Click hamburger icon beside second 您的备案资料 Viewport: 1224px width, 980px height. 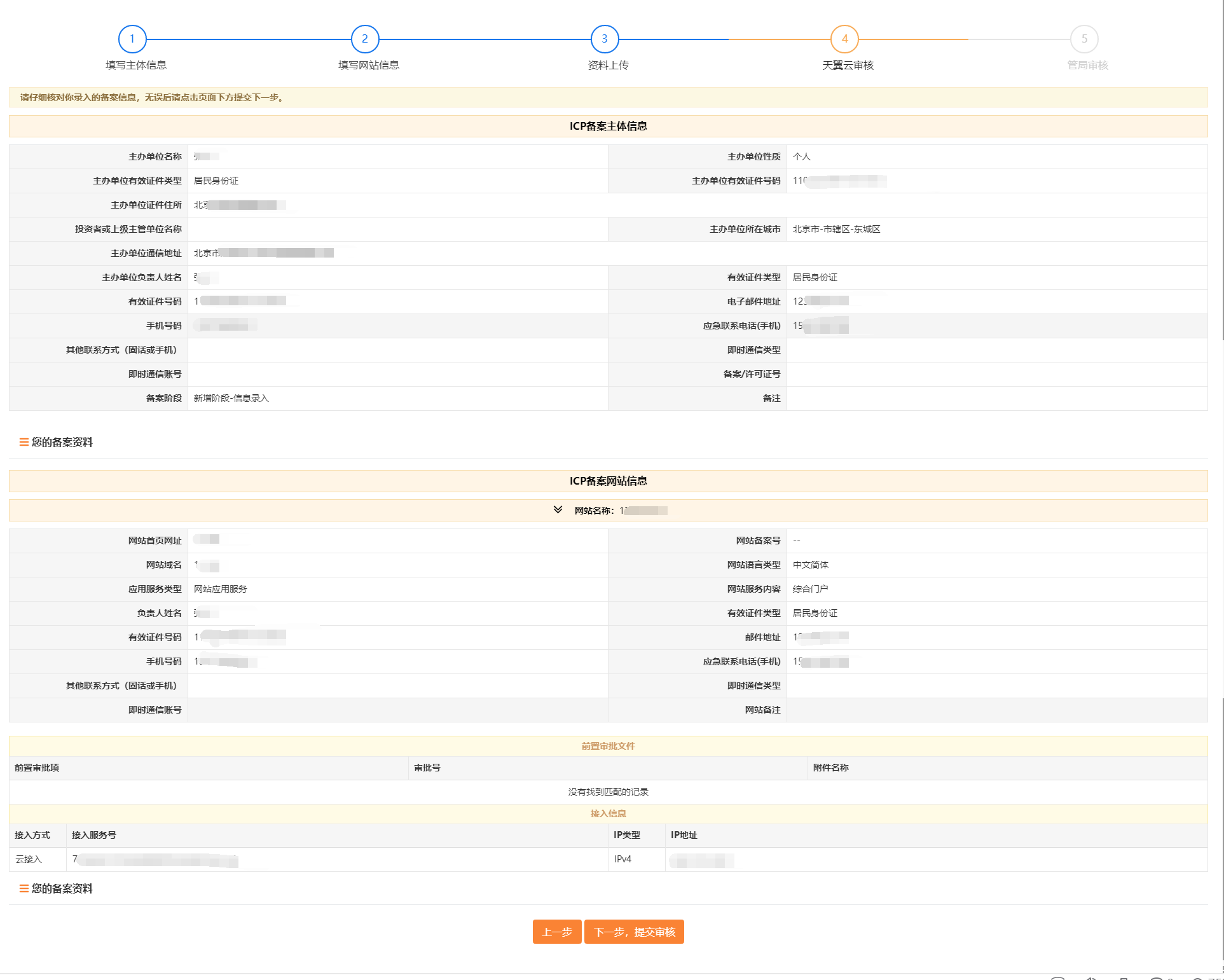point(24,888)
